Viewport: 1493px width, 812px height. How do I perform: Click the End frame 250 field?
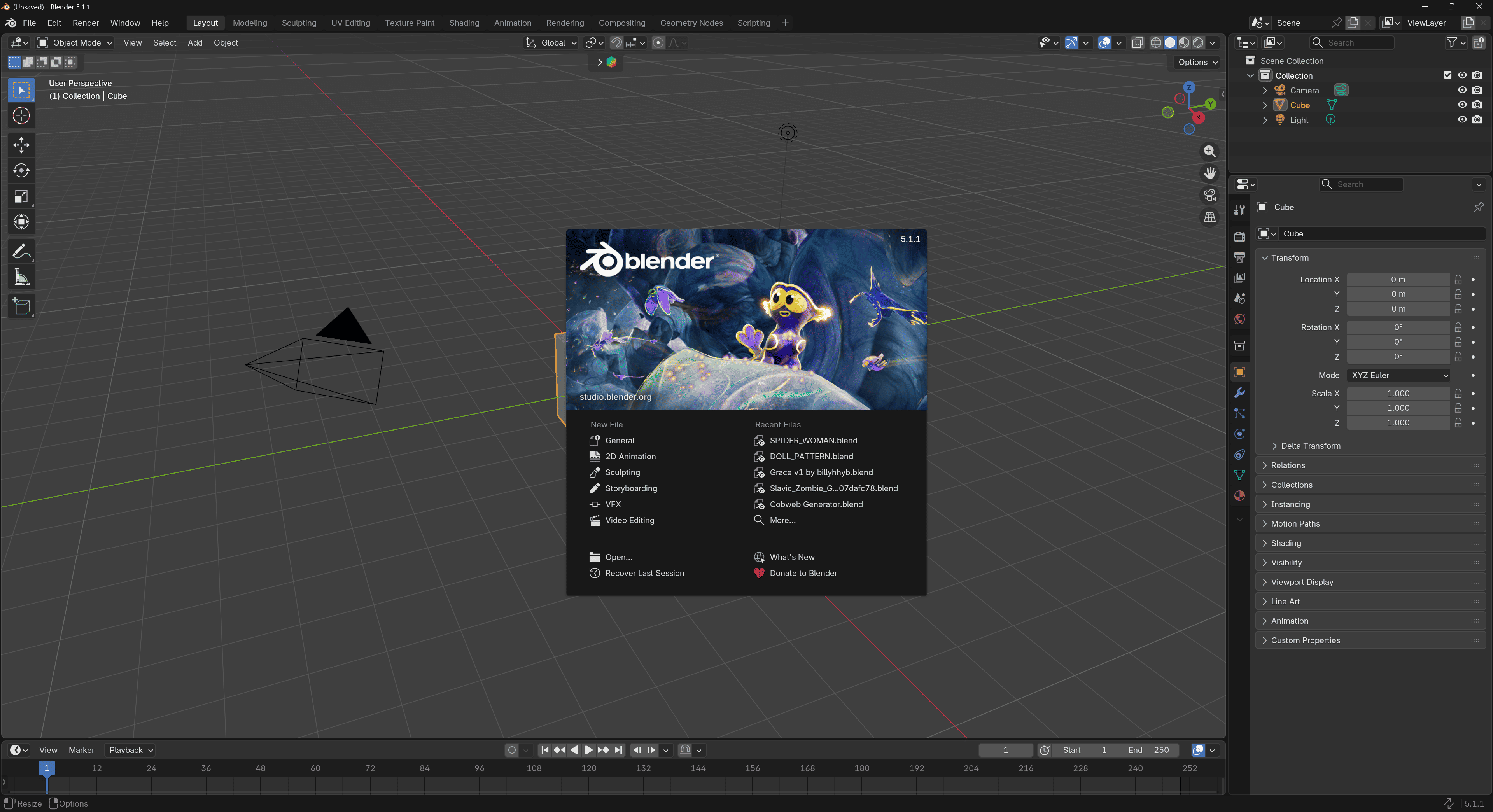tap(1148, 750)
